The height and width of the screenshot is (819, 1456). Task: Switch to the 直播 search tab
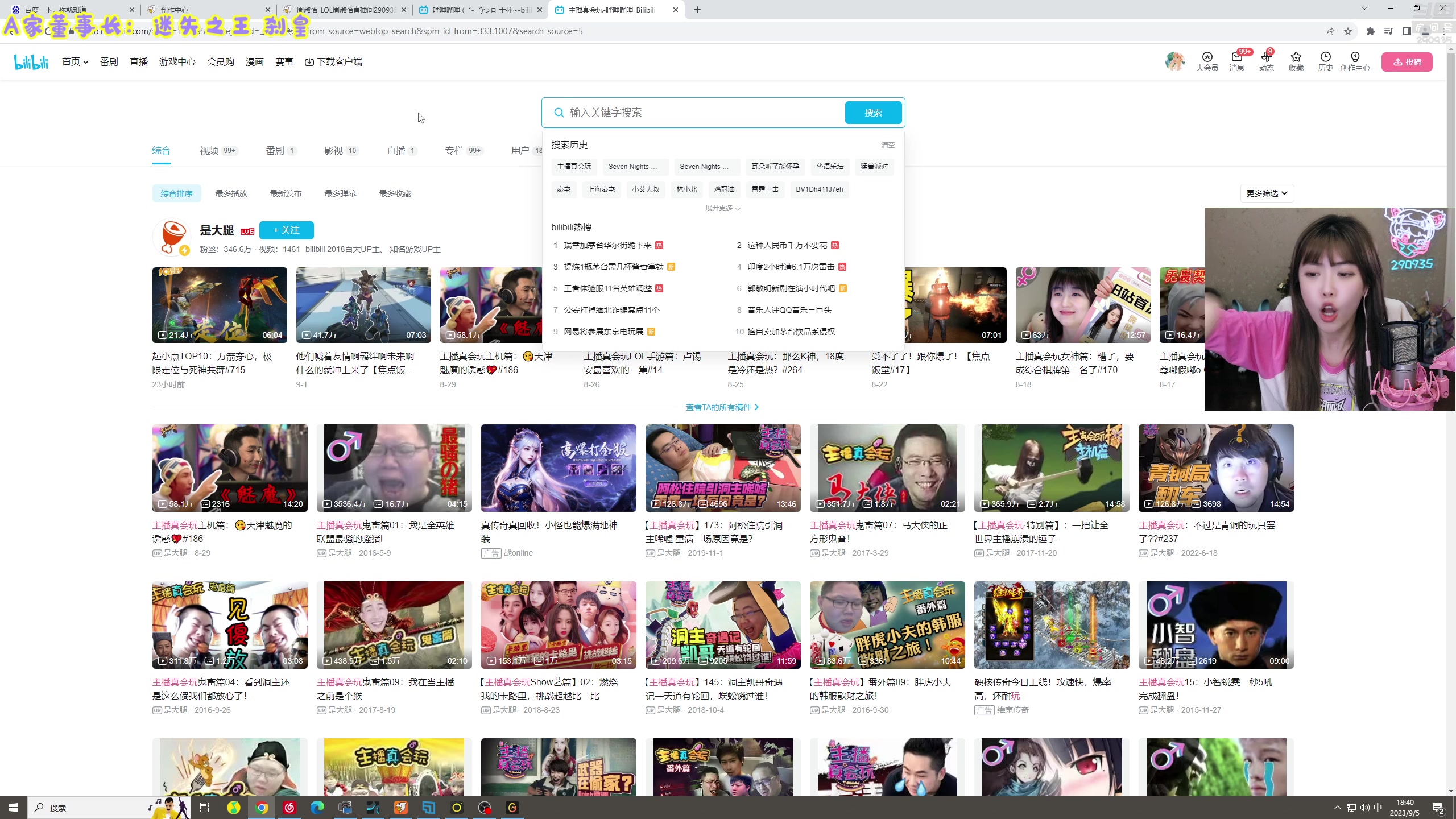click(396, 150)
